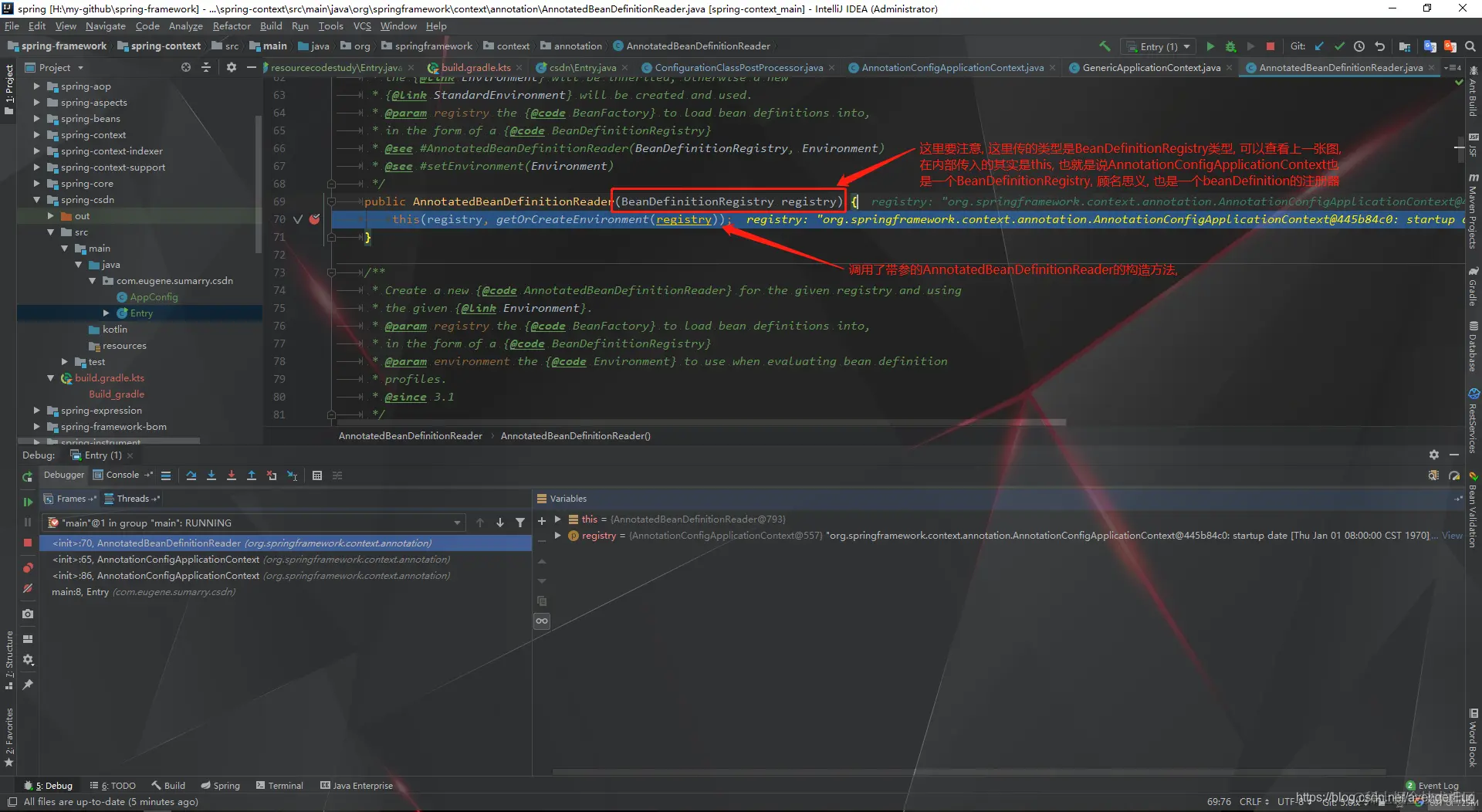Switch to the build.gradle.kts editor tab
Viewport: 1482px width, 812px height.
pos(475,68)
